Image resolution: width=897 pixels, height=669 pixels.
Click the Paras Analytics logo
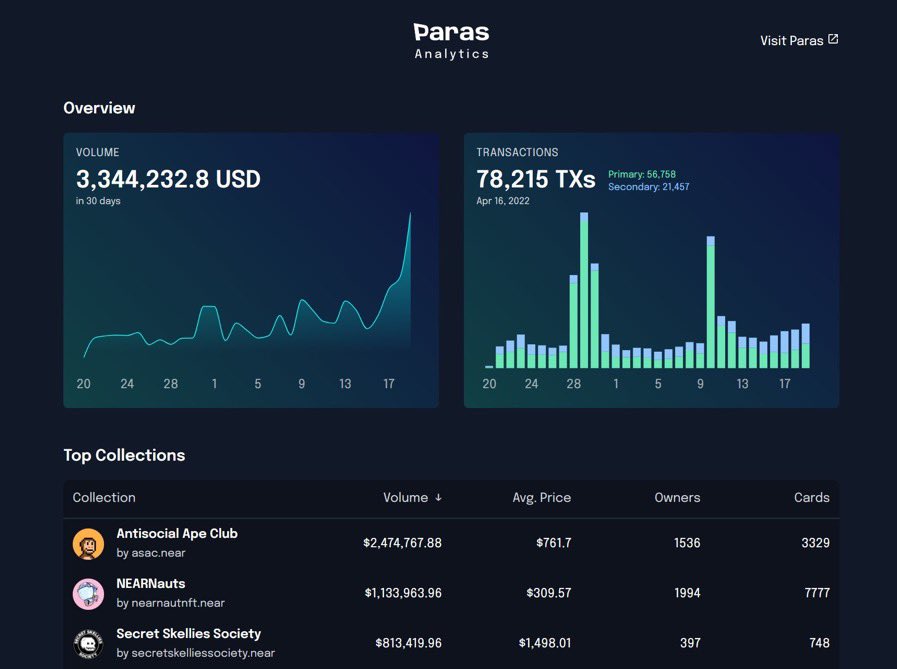tap(451, 41)
